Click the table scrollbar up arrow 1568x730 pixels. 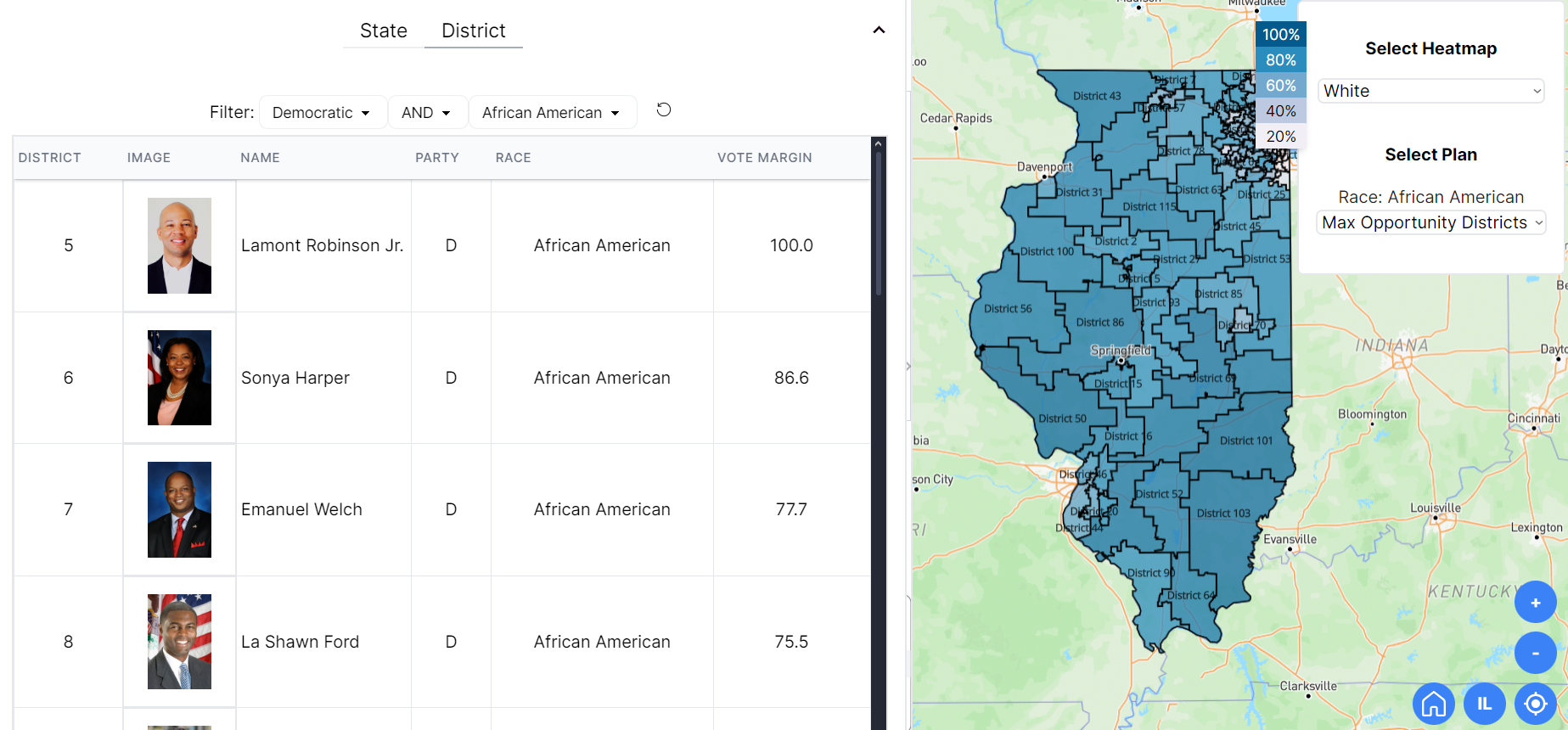pyautogui.click(x=879, y=143)
